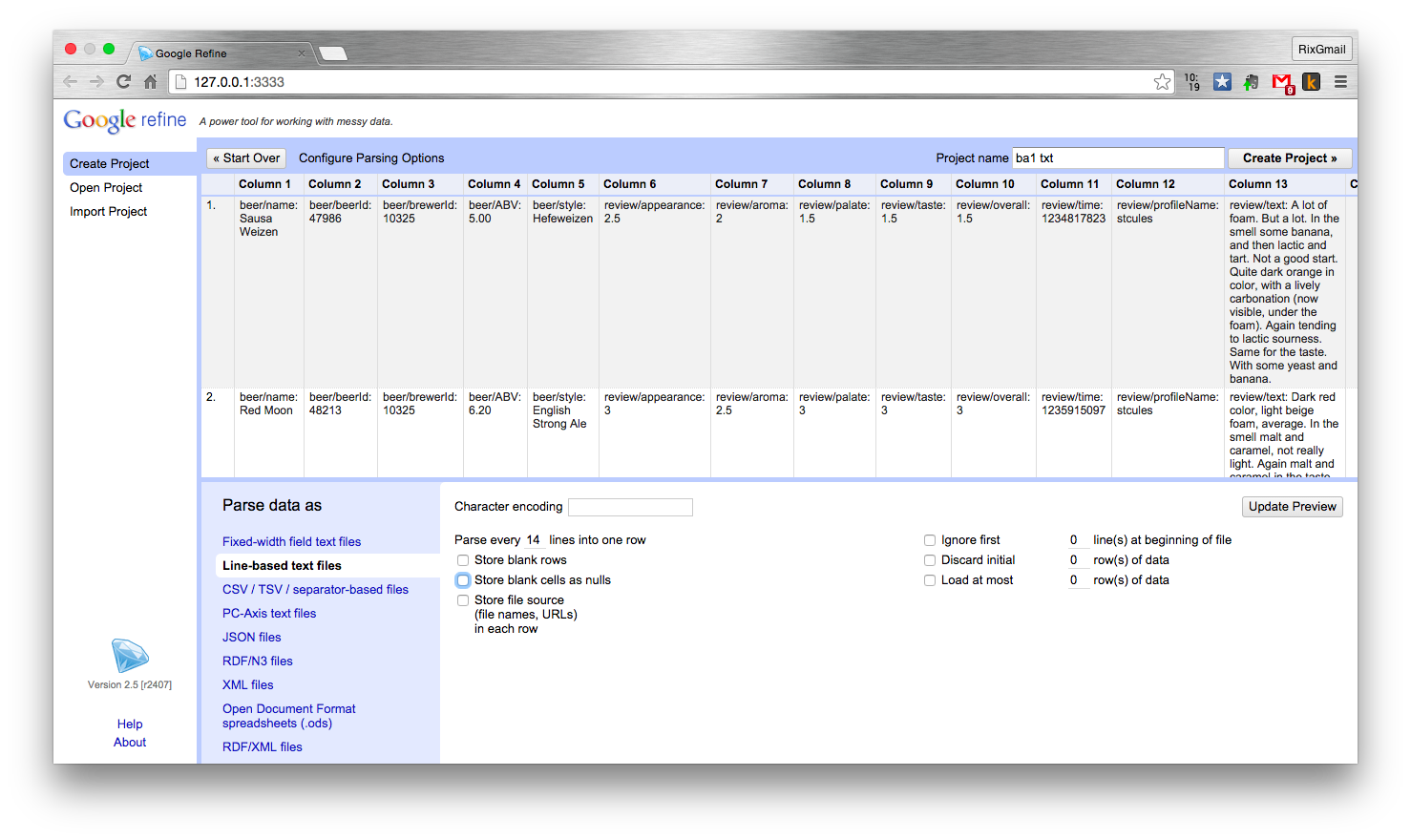1411x840 pixels.
Task: Enable Store file source in each row
Action: pos(463,600)
